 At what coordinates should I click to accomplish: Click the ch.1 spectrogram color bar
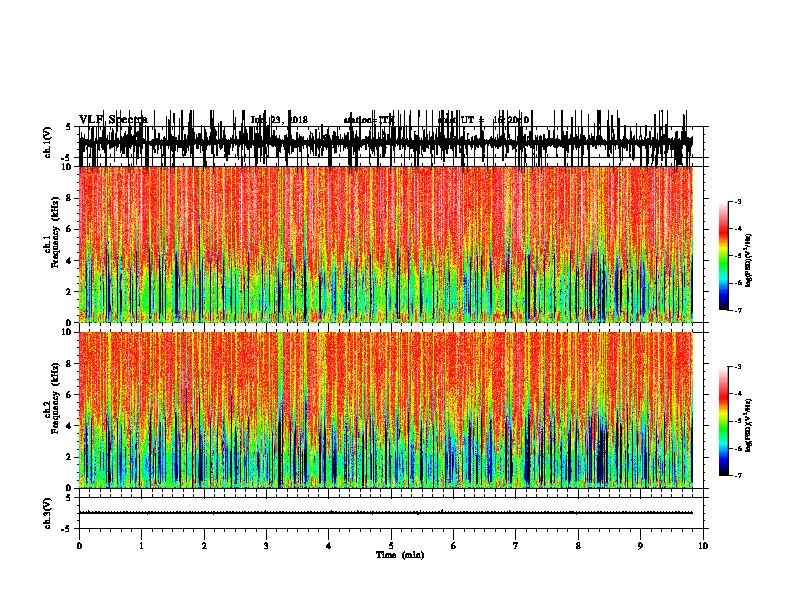[x=724, y=256]
